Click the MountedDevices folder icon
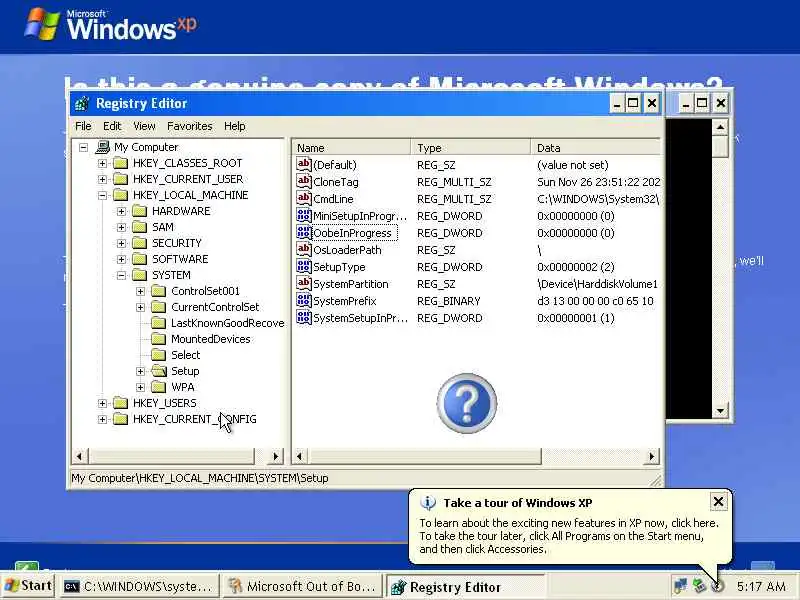Viewport: 800px width, 600px height. pos(159,339)
